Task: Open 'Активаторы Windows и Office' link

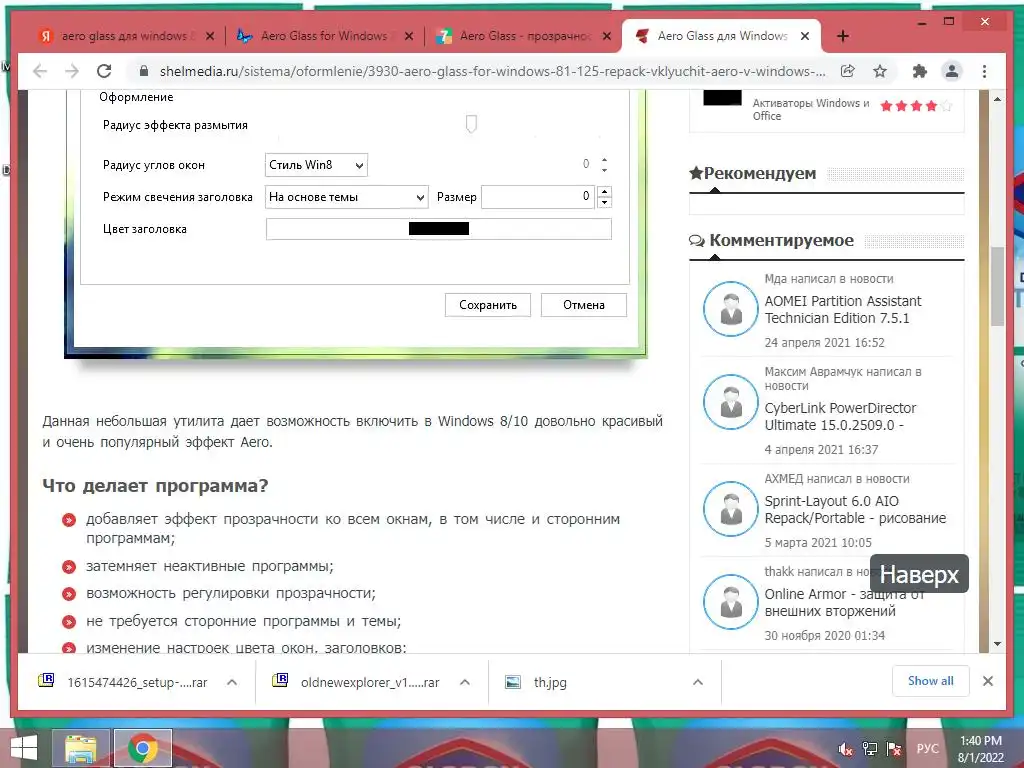Action: (810, 109)
